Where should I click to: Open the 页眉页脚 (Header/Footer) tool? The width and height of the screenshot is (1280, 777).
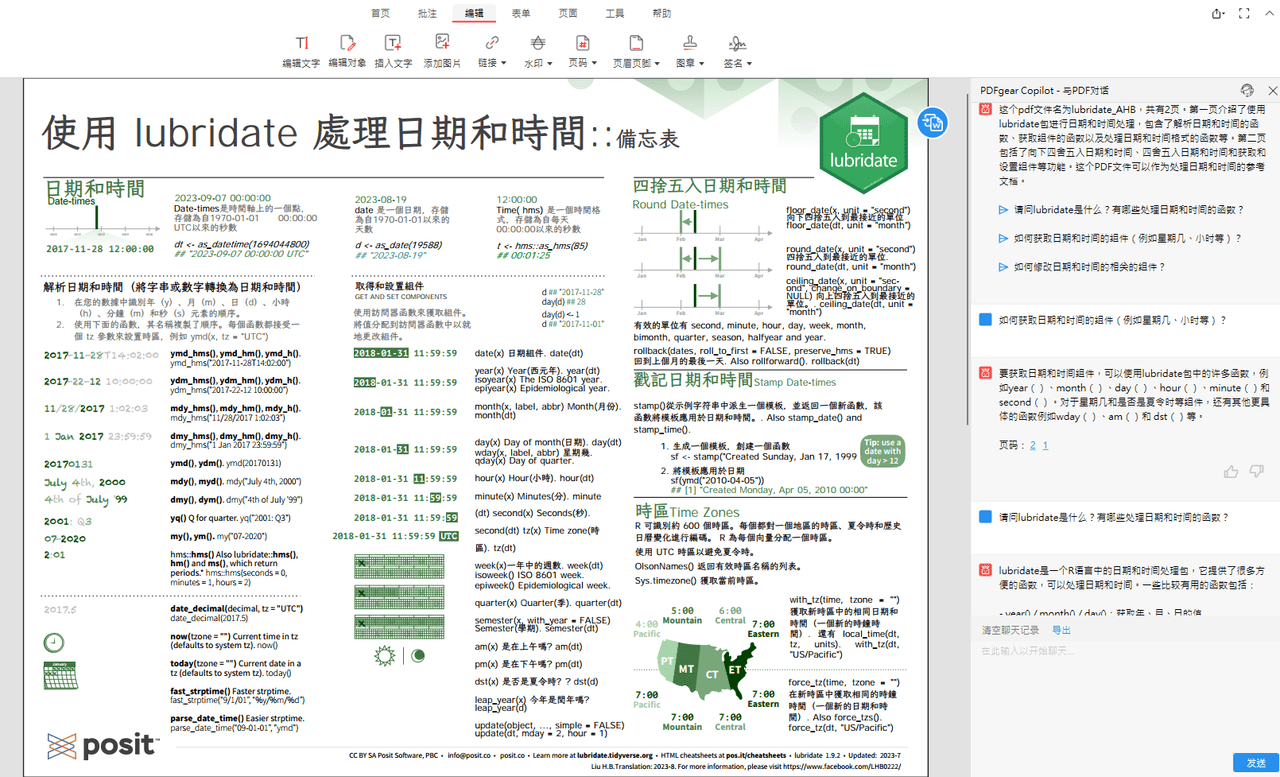point(635,47)
